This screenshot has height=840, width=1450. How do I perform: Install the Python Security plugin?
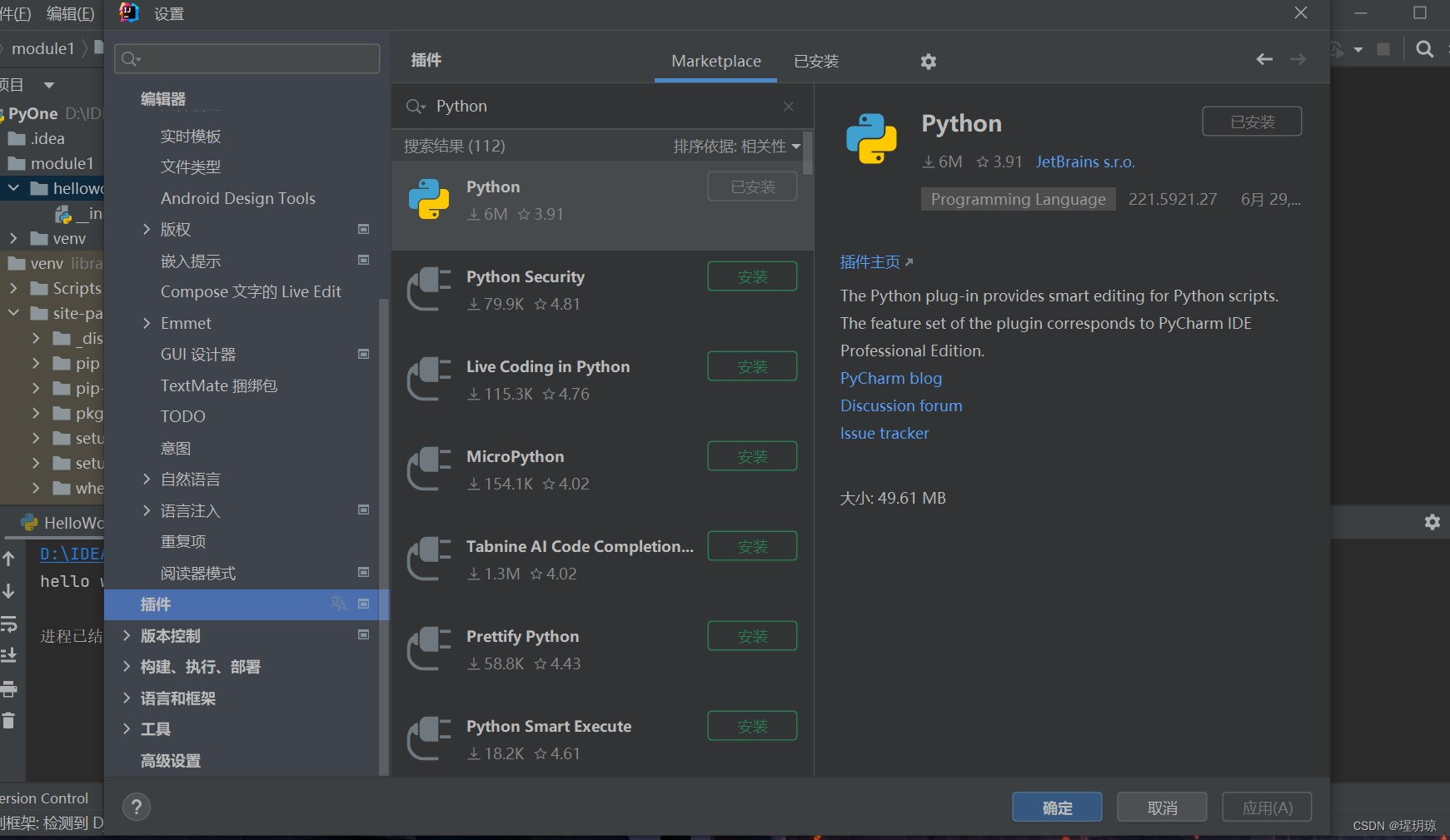(752, 276)
